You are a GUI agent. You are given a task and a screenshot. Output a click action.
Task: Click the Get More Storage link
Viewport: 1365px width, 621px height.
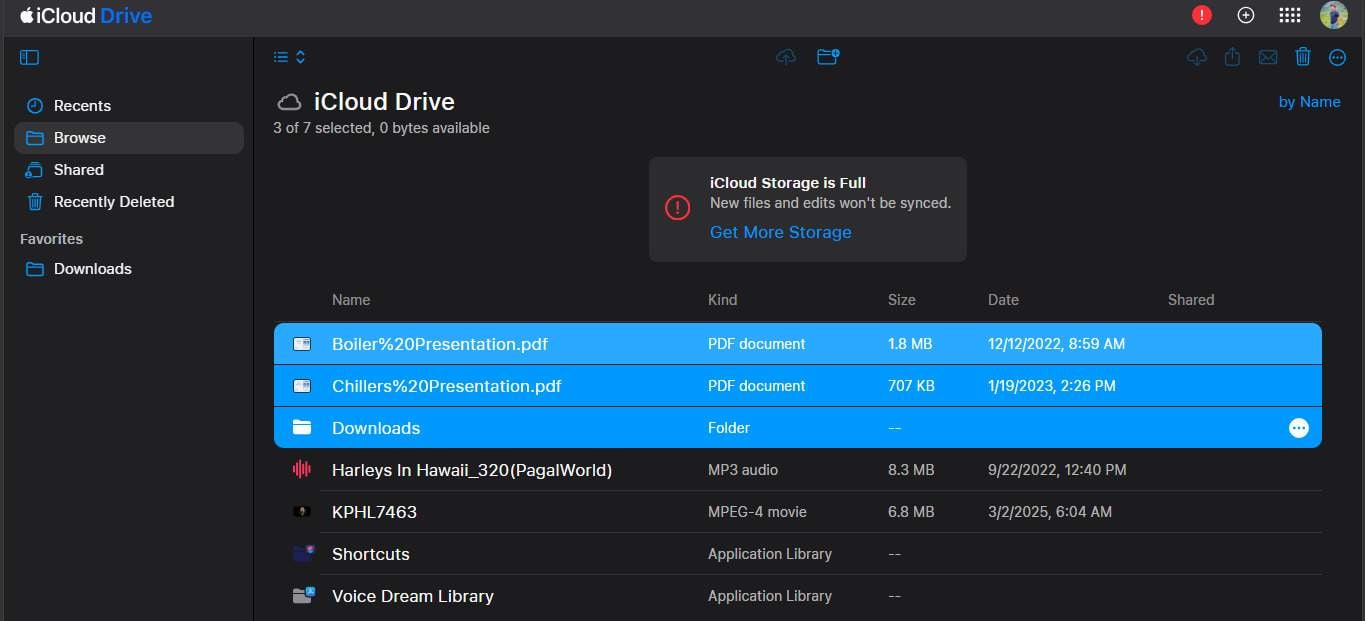coord(781,232)
